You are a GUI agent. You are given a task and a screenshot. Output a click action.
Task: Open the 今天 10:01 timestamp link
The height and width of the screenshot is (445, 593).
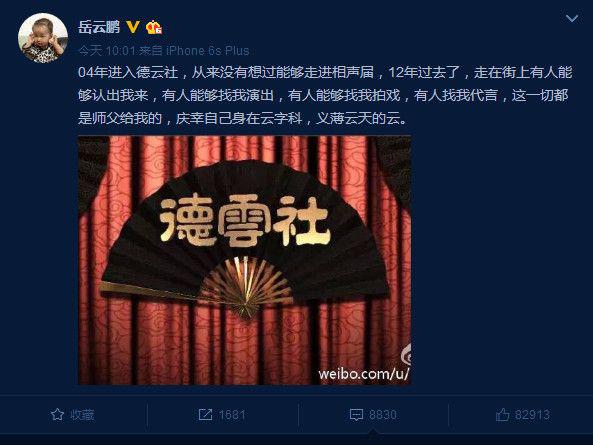(107, 50)
